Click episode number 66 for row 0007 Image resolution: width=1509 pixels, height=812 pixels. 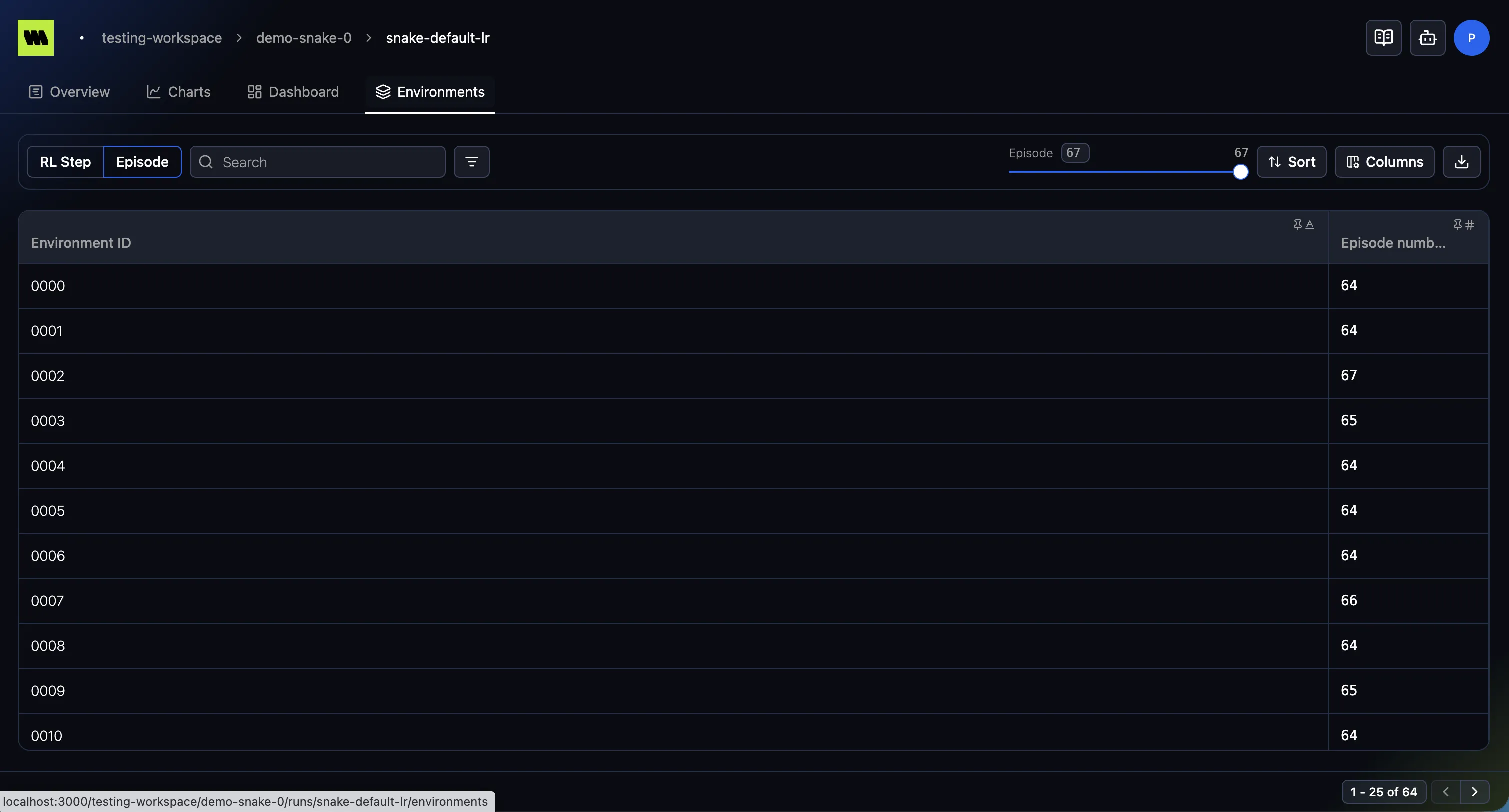pyautogui.click(x=1349, y=600)
